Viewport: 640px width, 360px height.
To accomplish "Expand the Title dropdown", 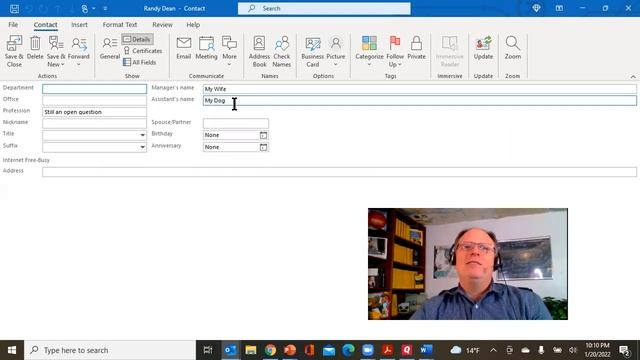I will click(x=142, y=135).
